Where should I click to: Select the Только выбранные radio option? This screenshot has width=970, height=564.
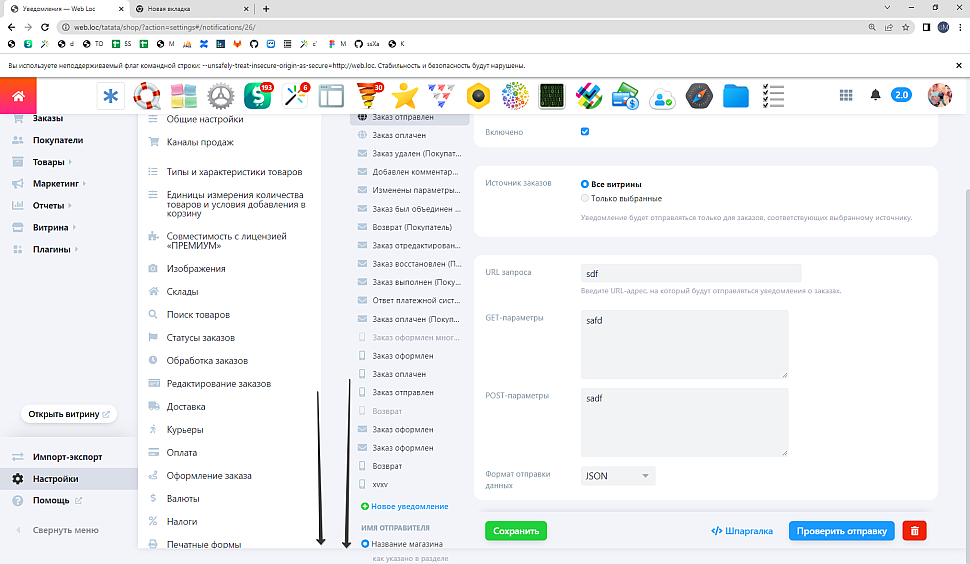[x=585, y=198]
